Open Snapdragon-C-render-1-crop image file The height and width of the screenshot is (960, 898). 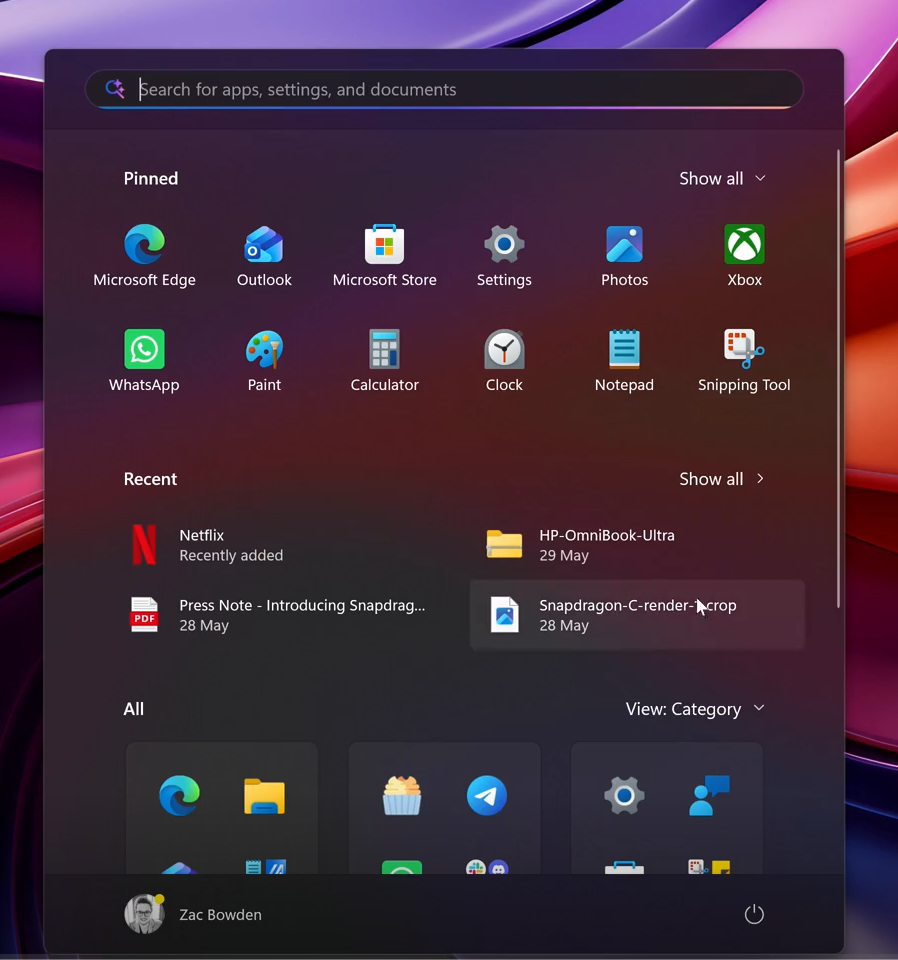click(637, 615)
